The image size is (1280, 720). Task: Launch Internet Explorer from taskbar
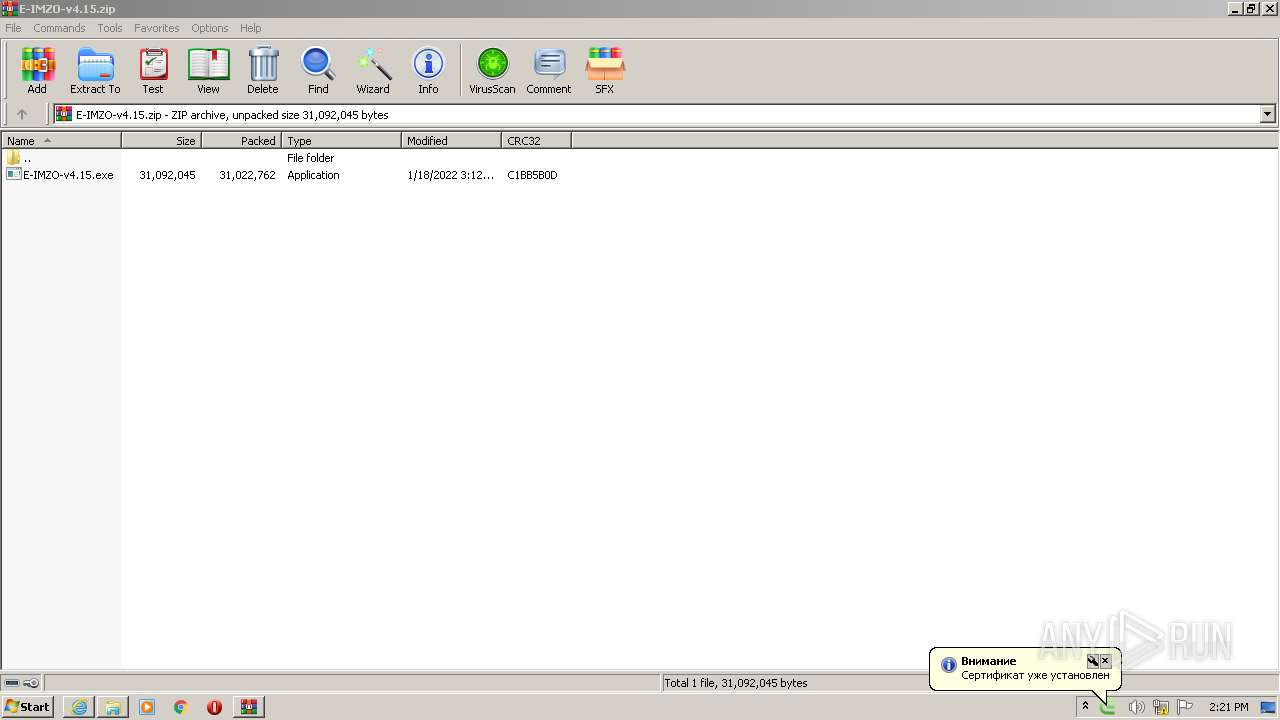[79, 707]
